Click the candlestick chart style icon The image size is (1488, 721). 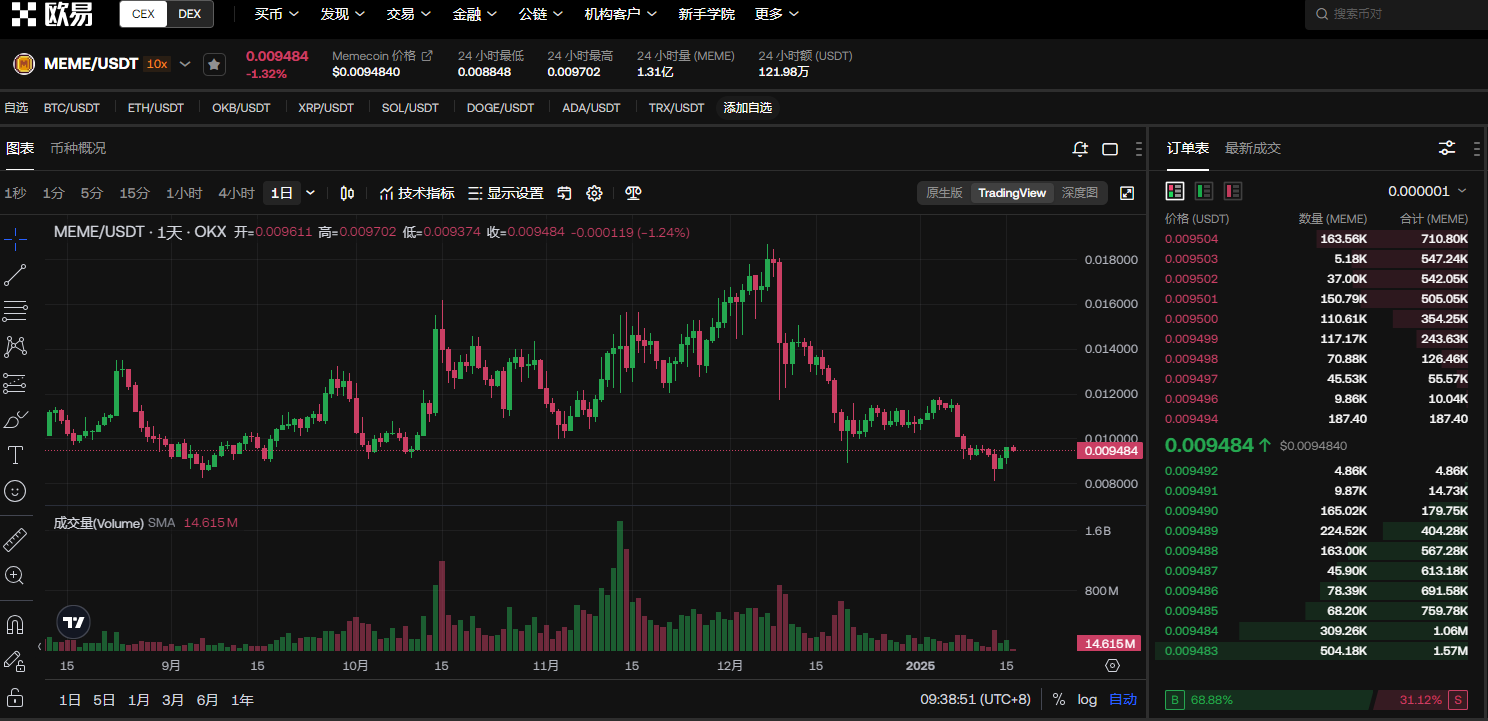pyautogui.click(x=347, y=193)
